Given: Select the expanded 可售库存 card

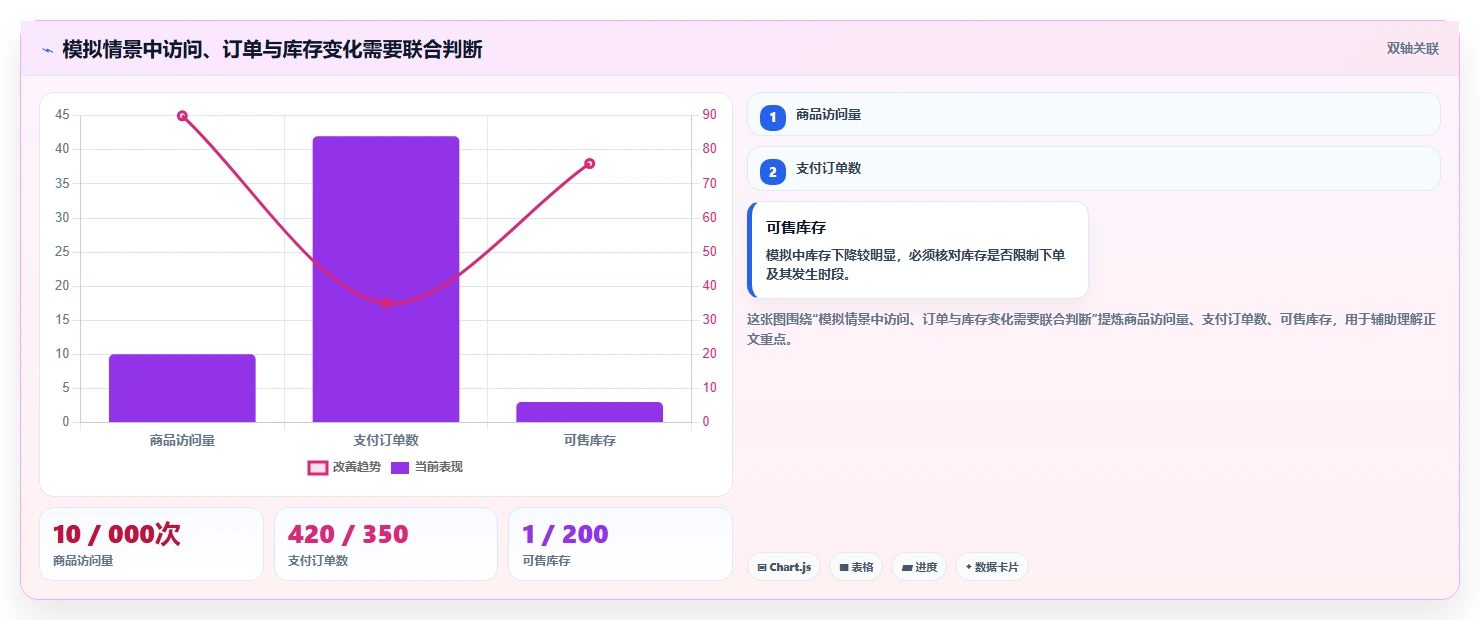Looking at the screenshot, I should click(x=918, y=250).
